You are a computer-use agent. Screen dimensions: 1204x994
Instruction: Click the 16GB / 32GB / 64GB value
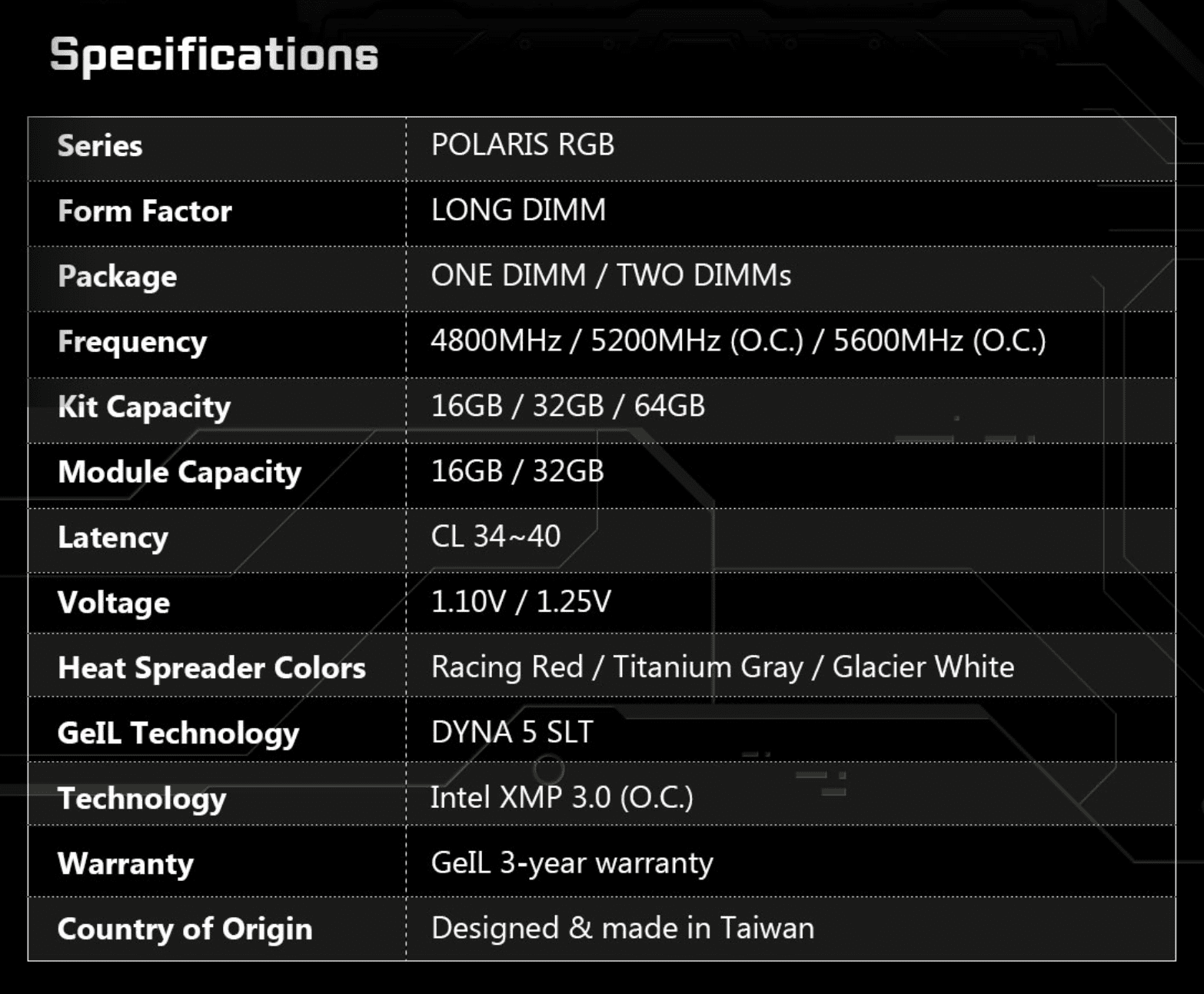click(567, 406)
